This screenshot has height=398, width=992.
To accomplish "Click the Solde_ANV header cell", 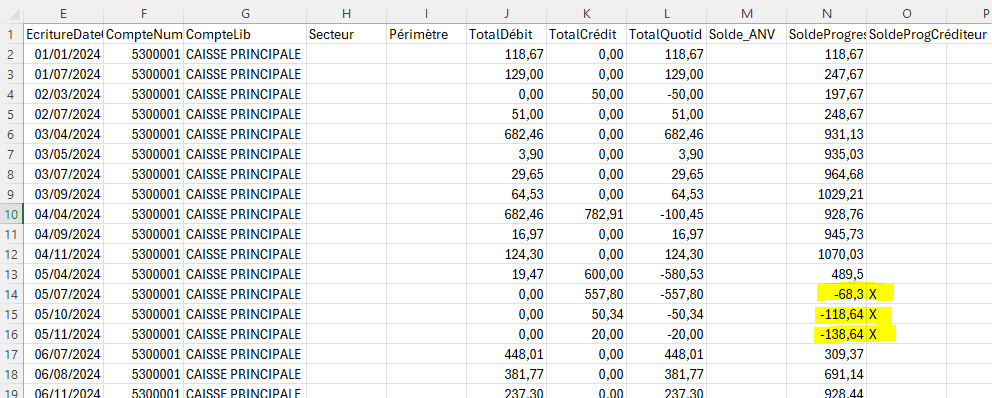I will [x=747, y=35].
